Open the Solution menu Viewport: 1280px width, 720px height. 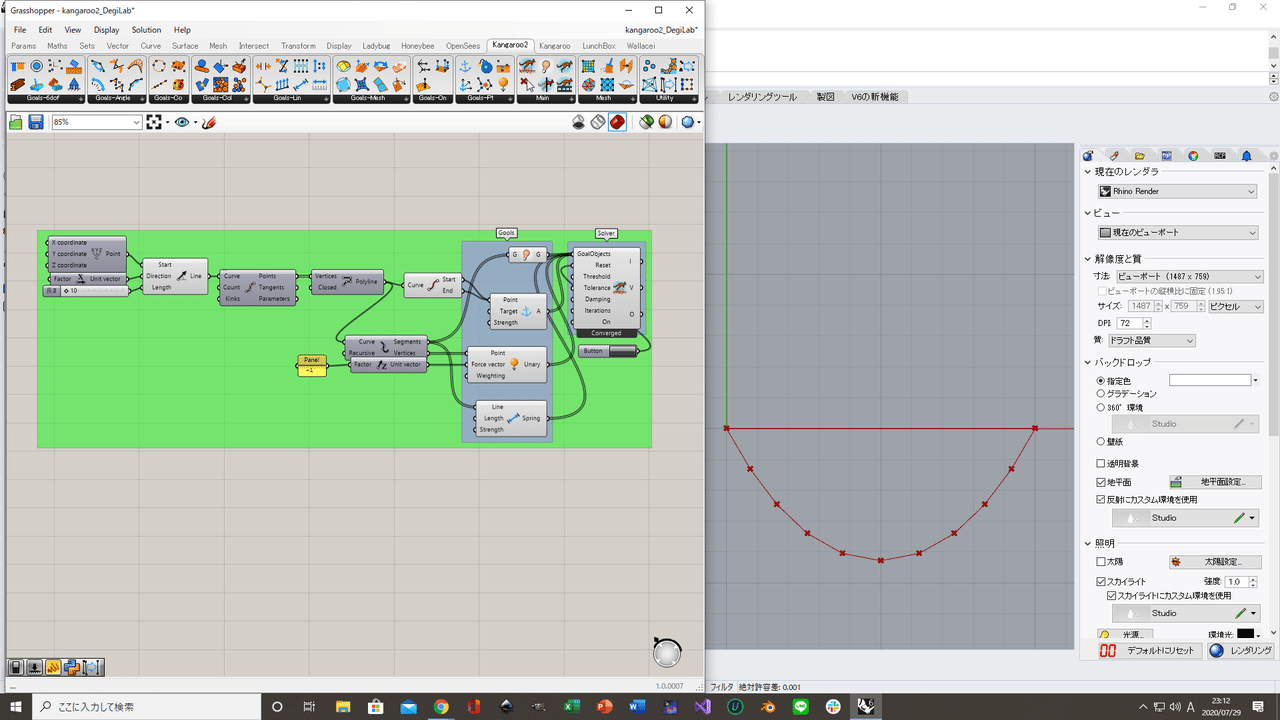(146, 30)
